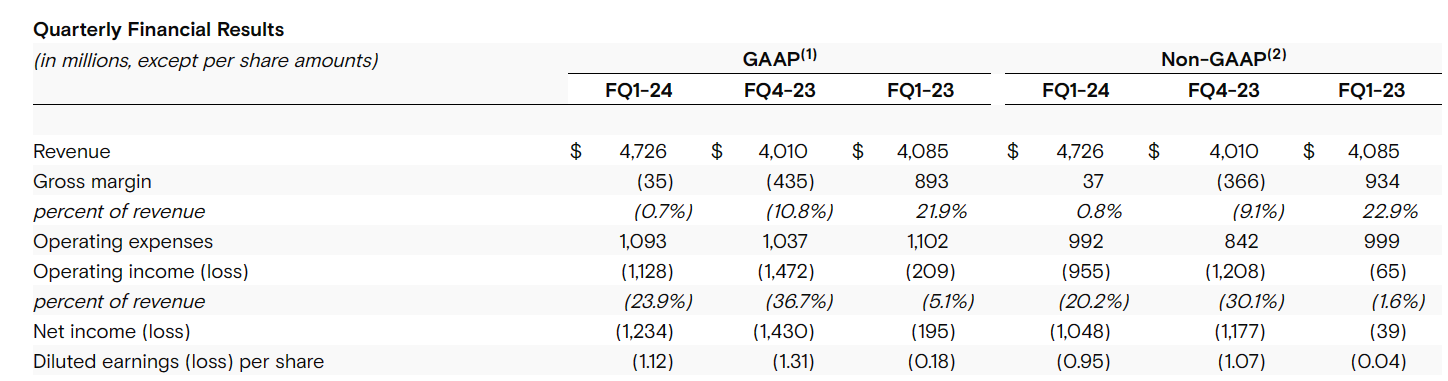The image size is (1448, 381).
Task: Click the Operating expenses row label
Action: (123, 242)
